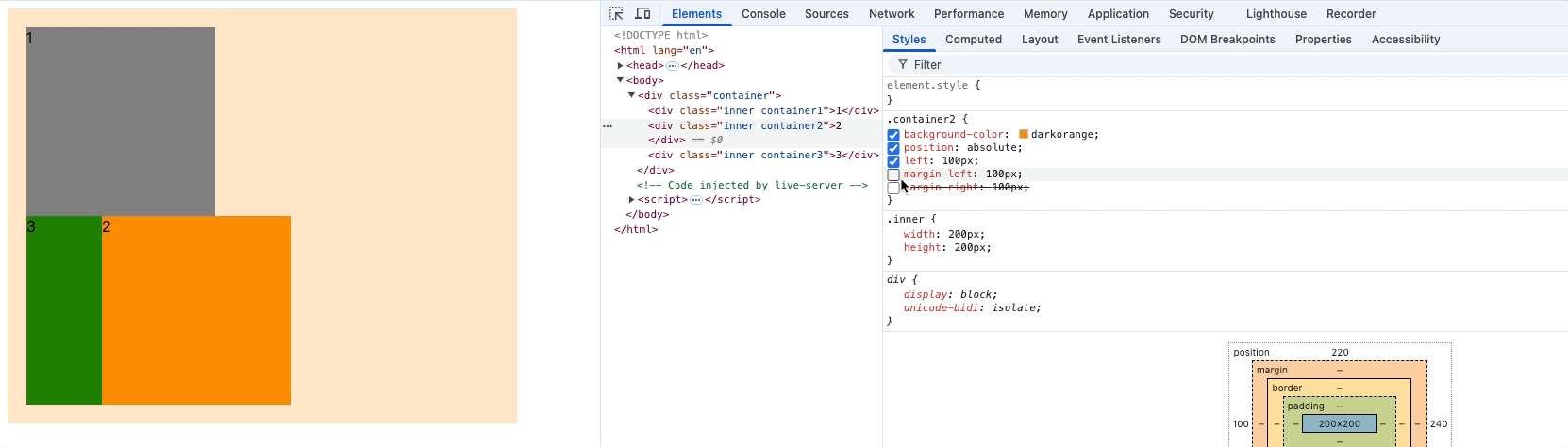
Task: Activate the inspect element picker icon
Action: coord(616,13)
